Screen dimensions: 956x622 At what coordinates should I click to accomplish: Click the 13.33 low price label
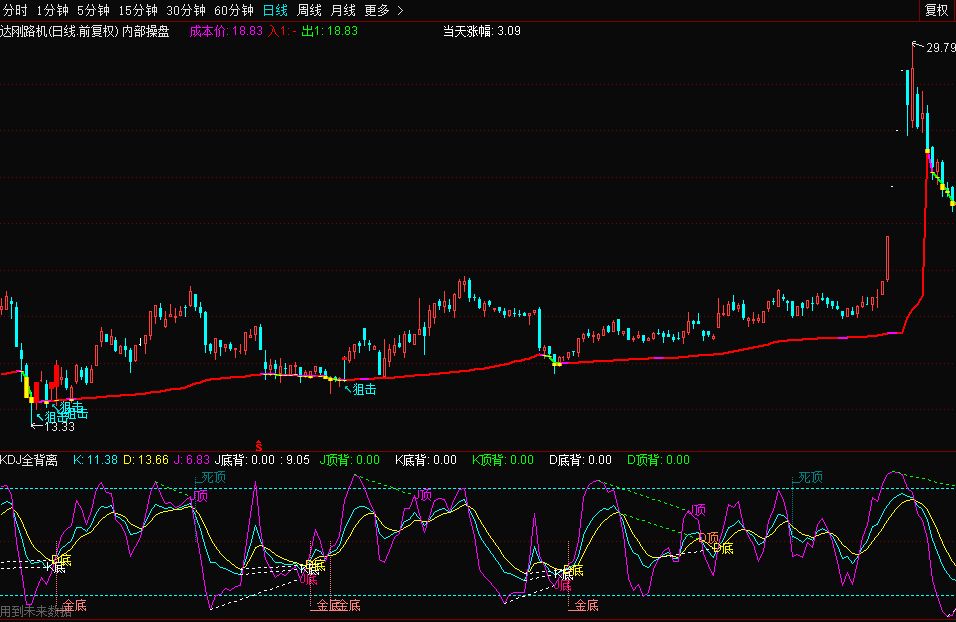point(60,427)
